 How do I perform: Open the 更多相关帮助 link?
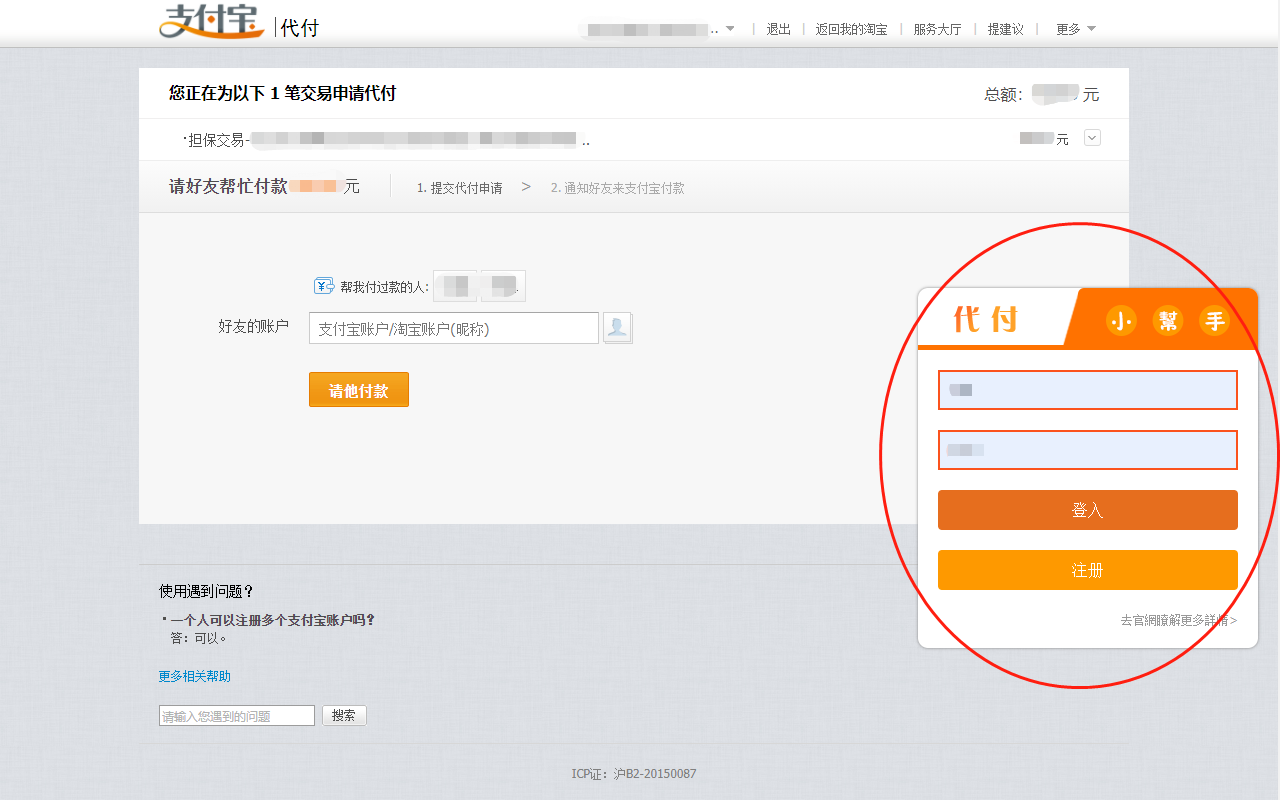click(195, 676)
